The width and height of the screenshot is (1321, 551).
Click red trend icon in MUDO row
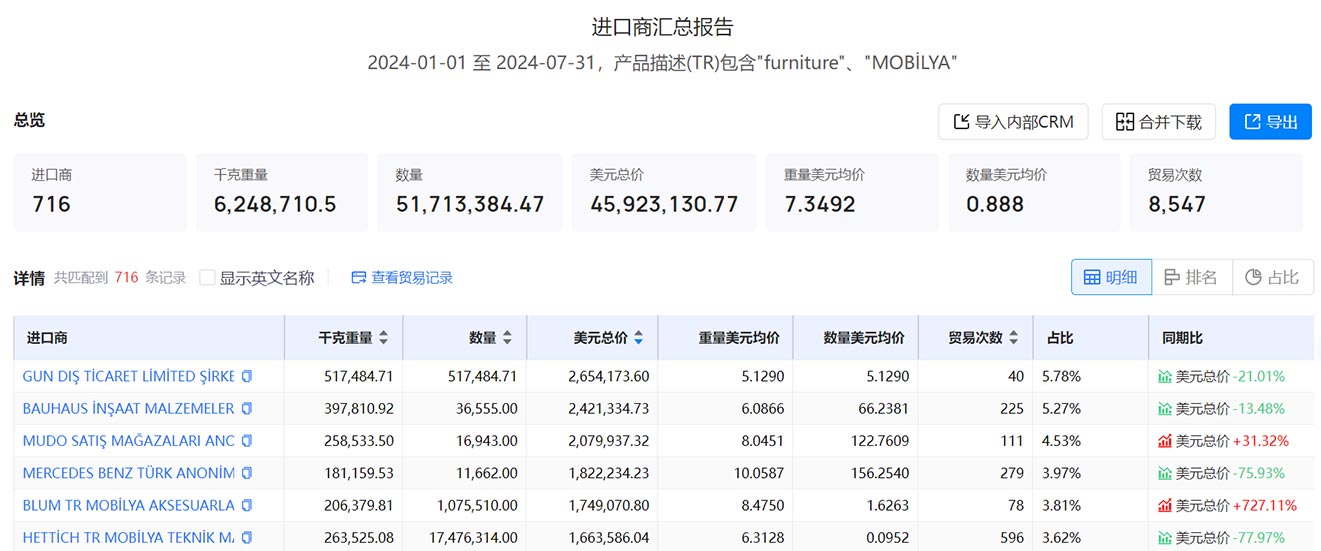(1165, 441)
